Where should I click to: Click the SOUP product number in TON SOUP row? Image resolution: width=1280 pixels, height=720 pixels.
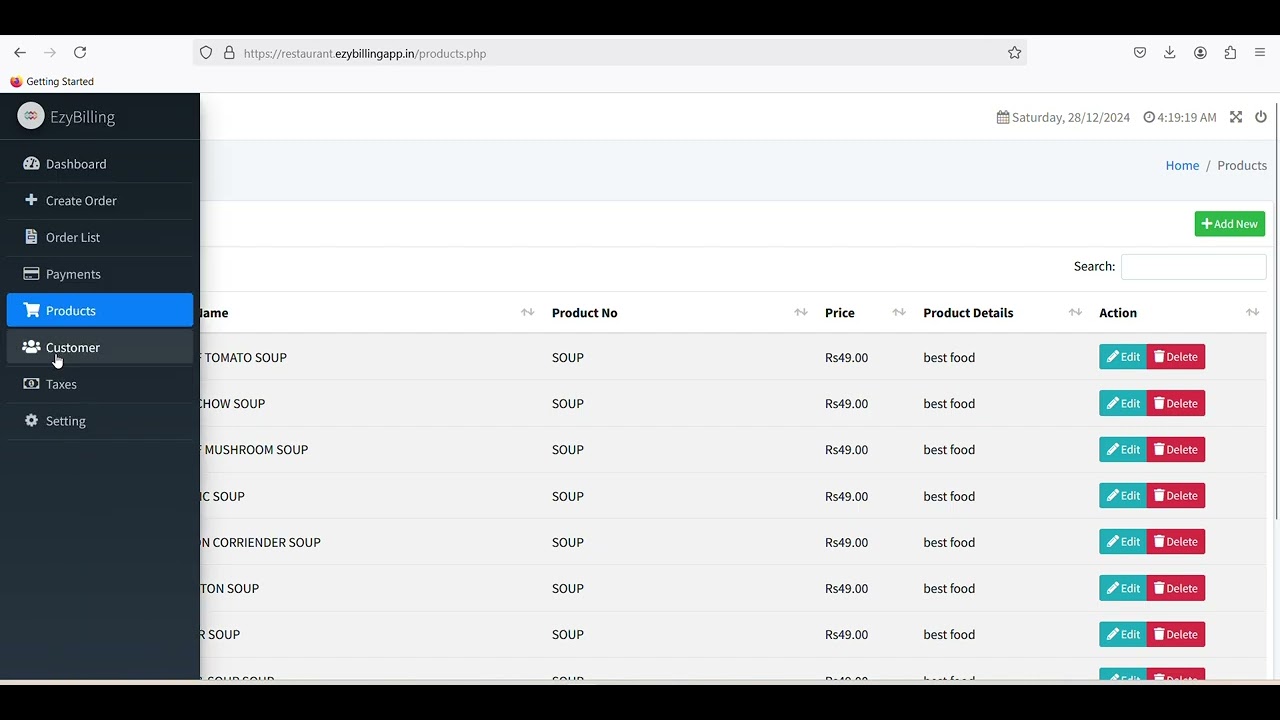click(567, 588)
